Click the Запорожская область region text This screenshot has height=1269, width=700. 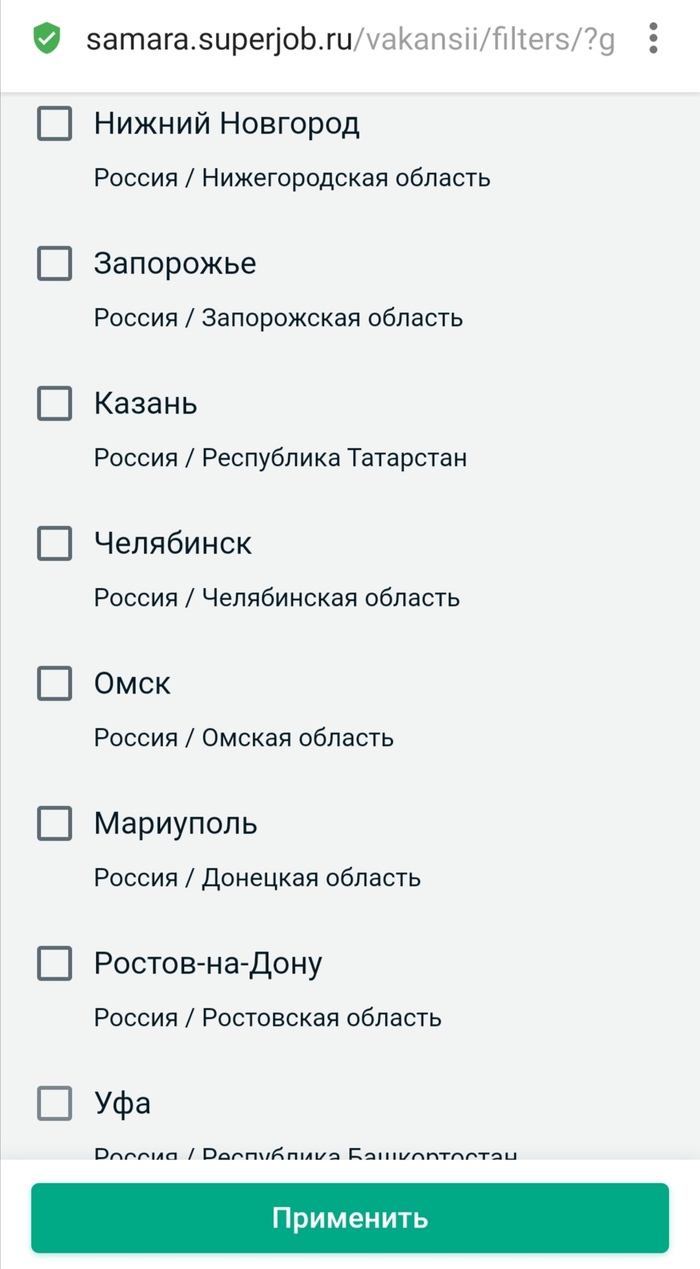(277, 317)
